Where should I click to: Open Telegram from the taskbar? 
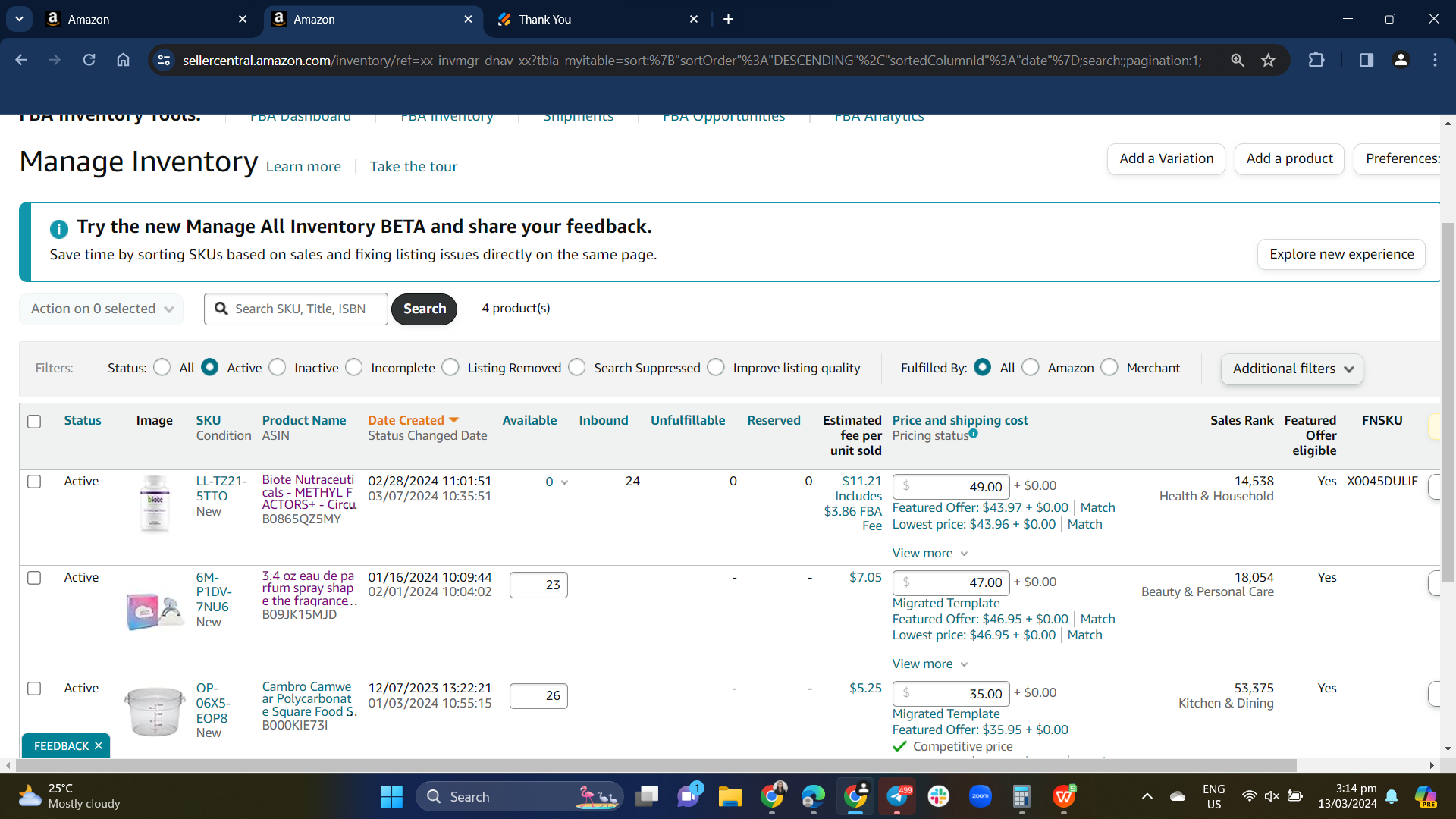897,796
